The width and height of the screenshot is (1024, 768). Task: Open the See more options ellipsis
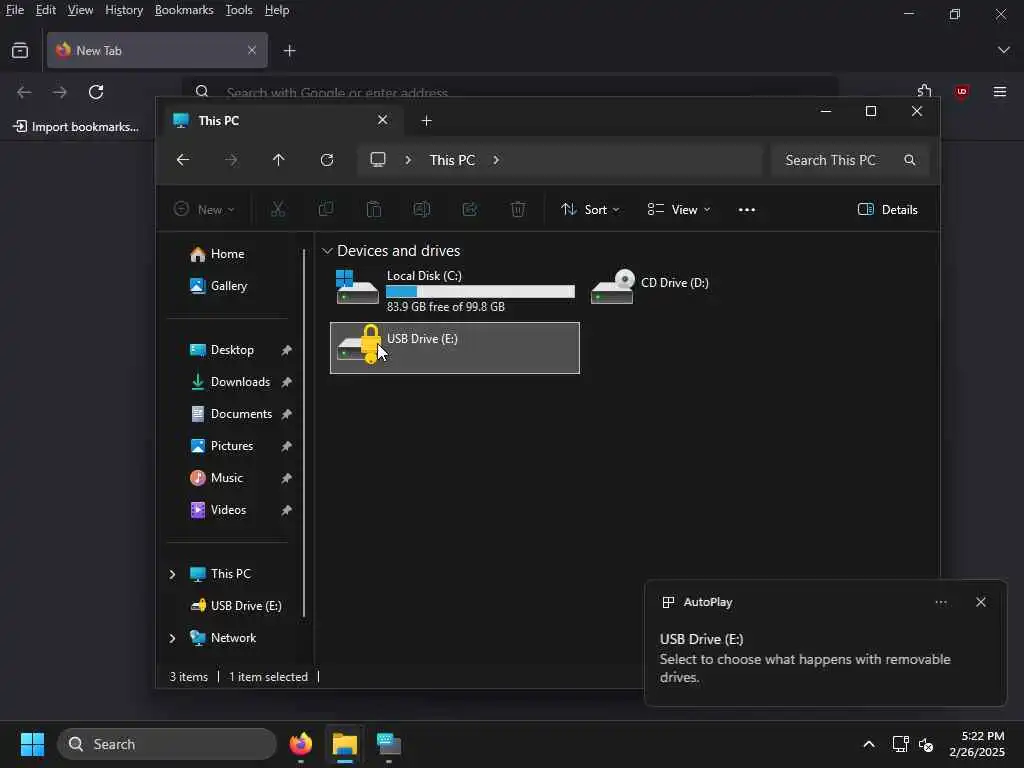pyautogui.click(x=746, y=210)
